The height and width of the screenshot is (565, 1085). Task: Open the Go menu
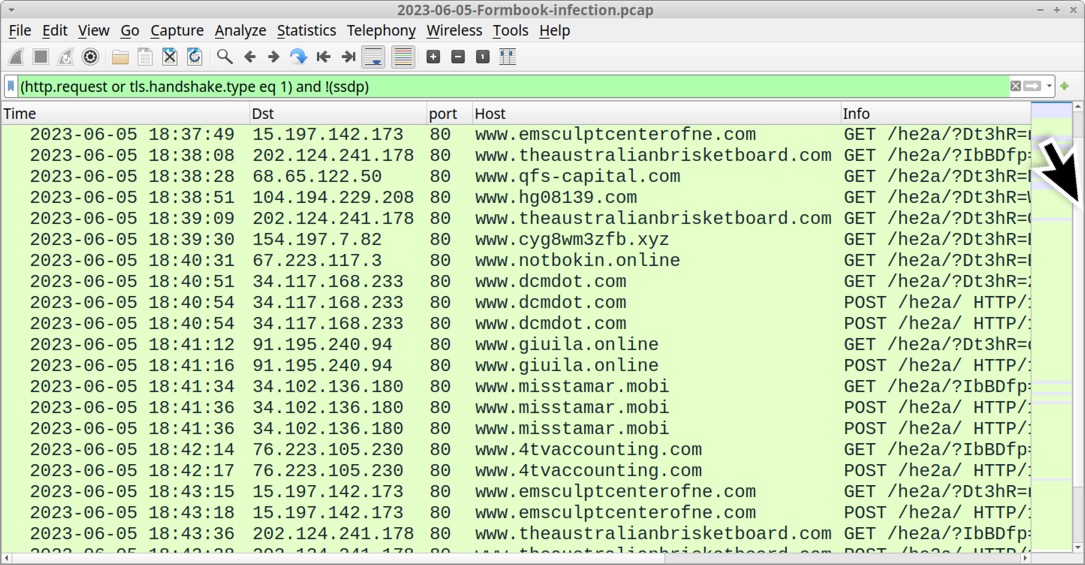point(130,30)
